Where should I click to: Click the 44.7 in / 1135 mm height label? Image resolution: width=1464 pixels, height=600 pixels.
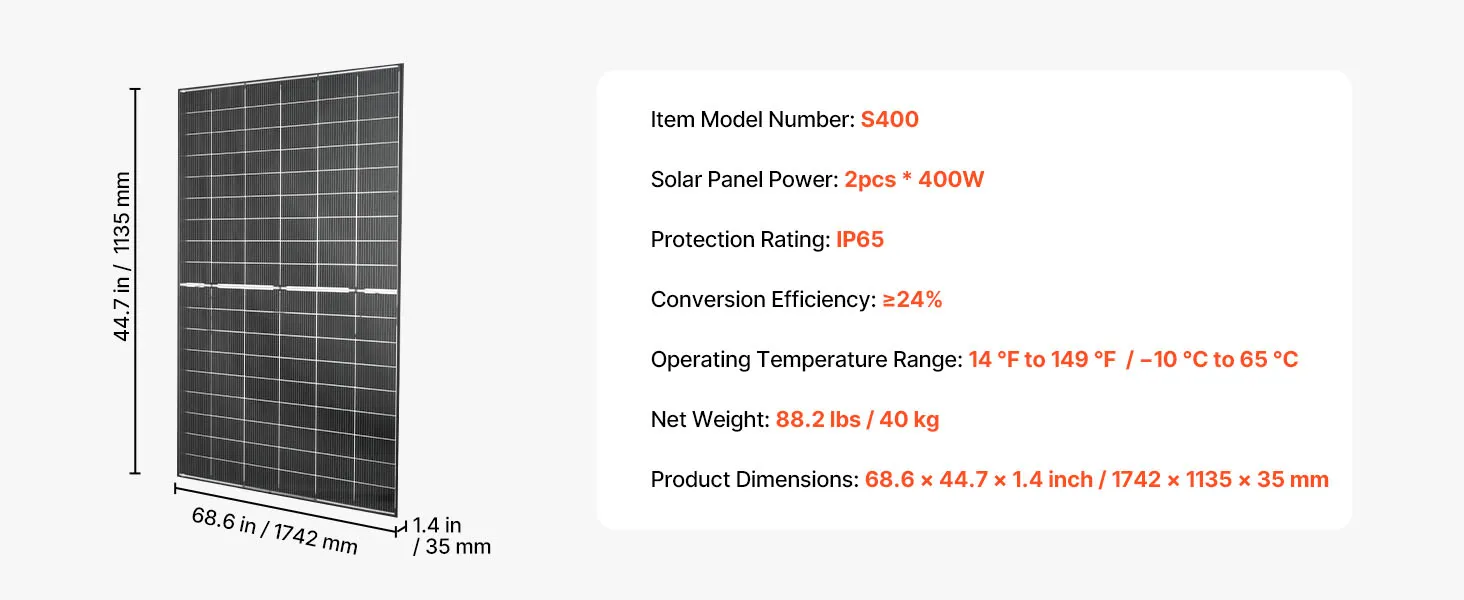[123, 257]
